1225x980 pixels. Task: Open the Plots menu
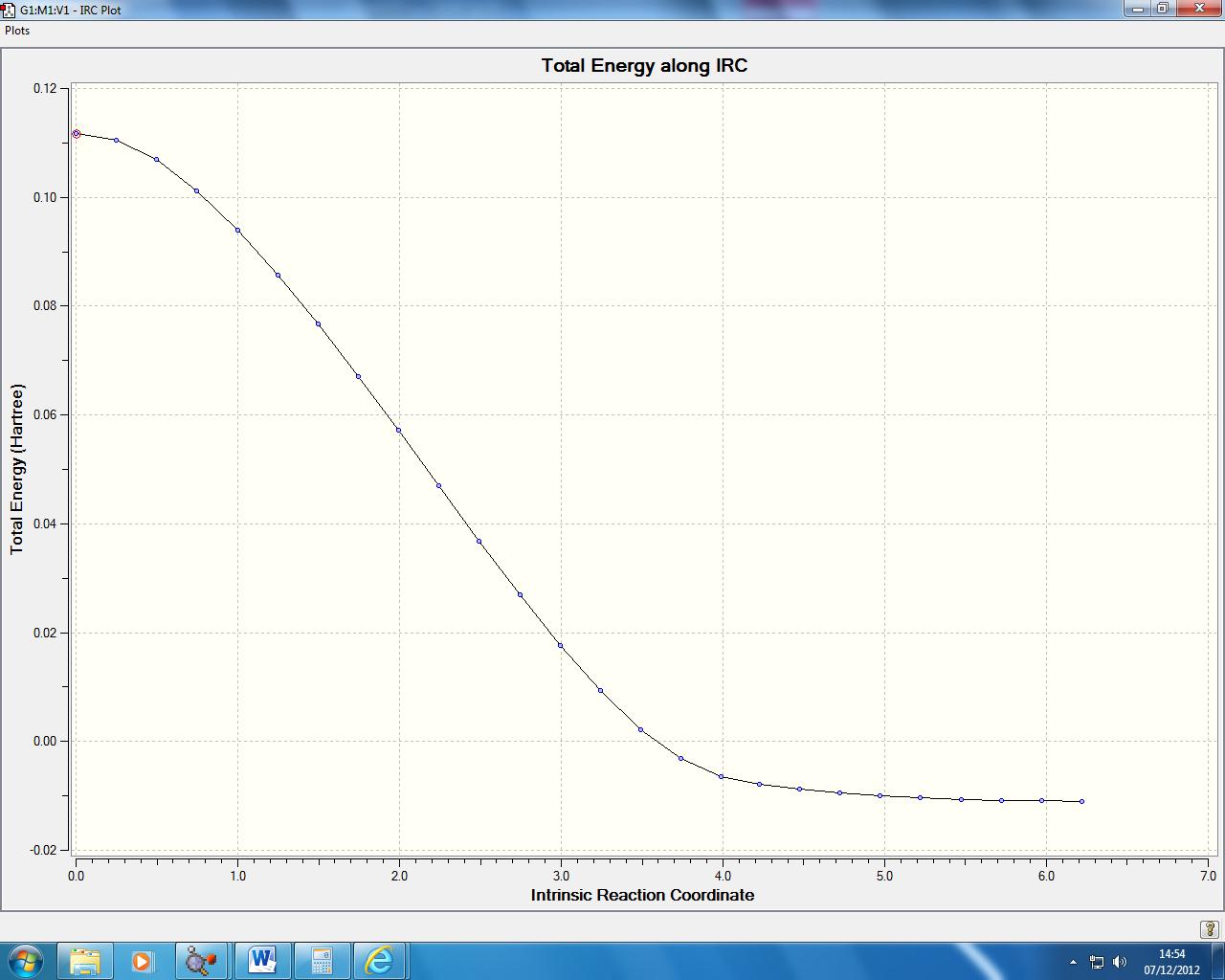tap(17, 31)
